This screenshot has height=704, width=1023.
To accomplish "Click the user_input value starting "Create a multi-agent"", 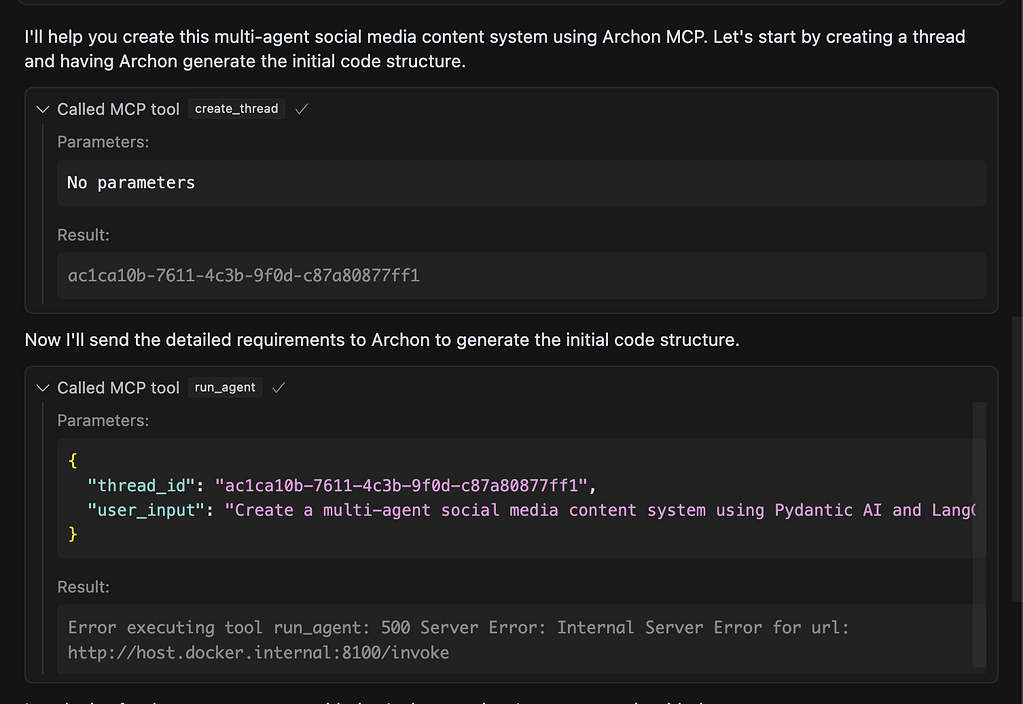I will pos(598,510).
